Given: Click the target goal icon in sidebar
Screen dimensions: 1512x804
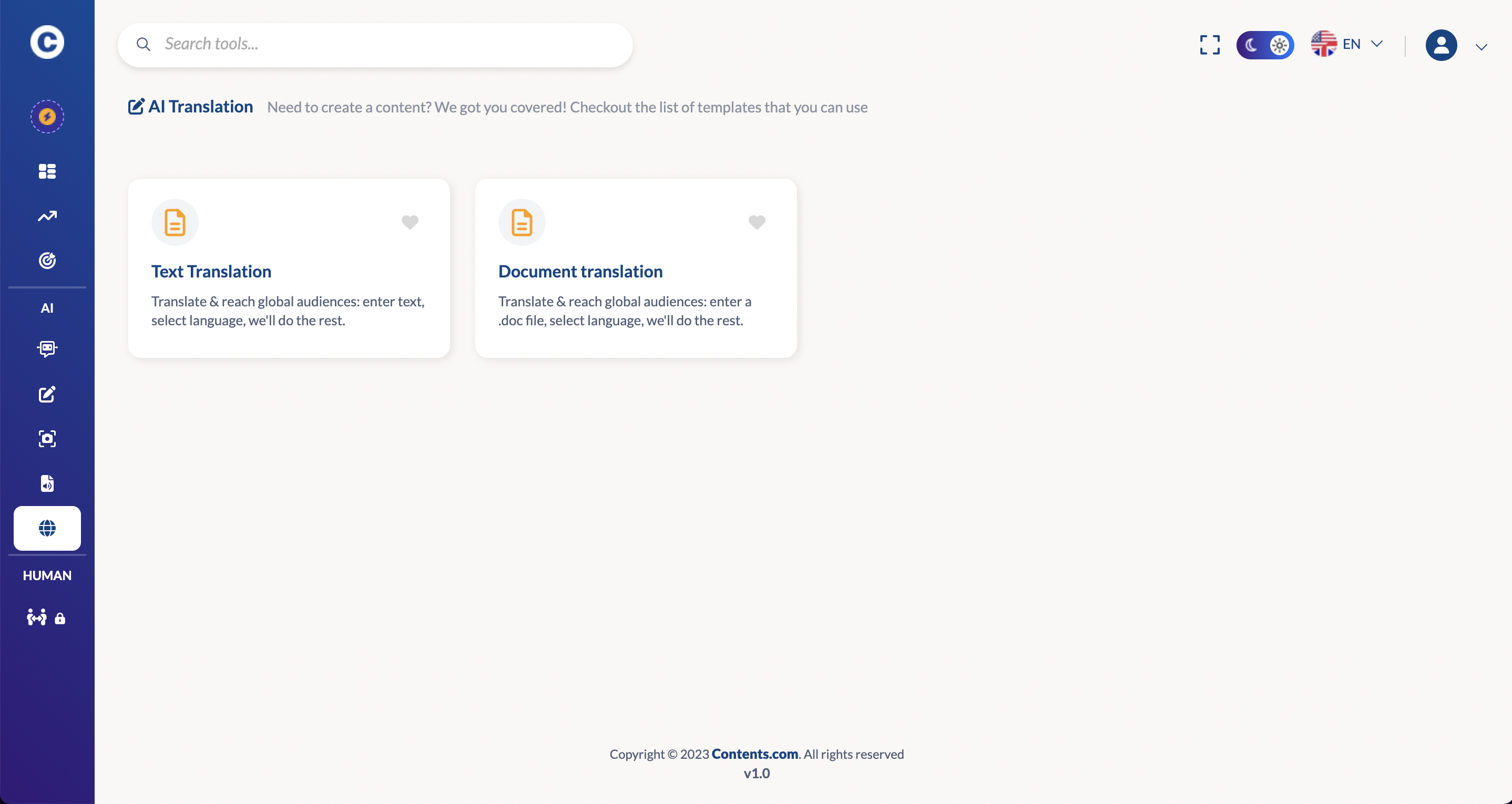Looking at the screenshot, I should [x=47, y=261].
